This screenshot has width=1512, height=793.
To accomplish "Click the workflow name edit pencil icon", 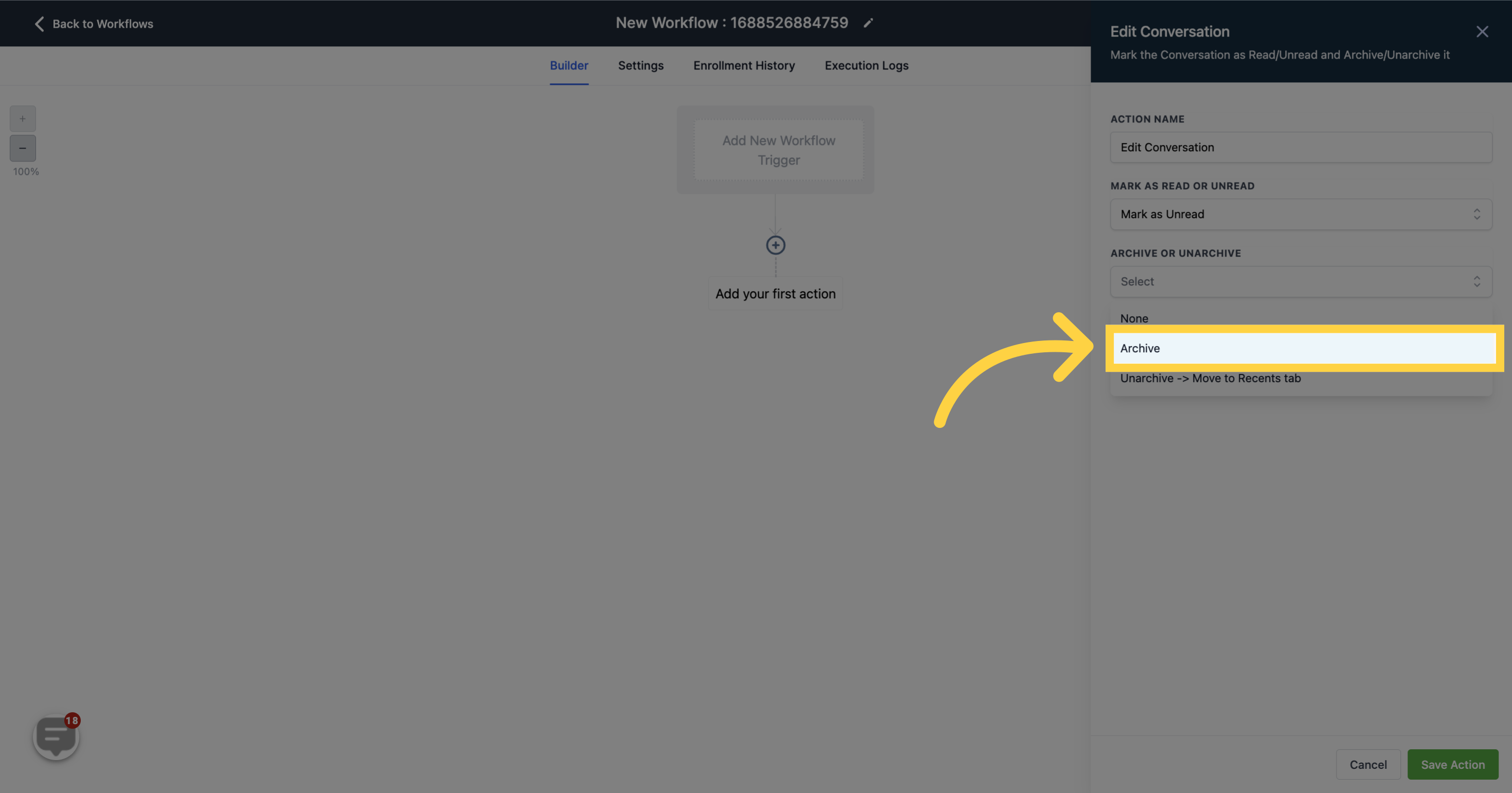I will click(868, 23).
